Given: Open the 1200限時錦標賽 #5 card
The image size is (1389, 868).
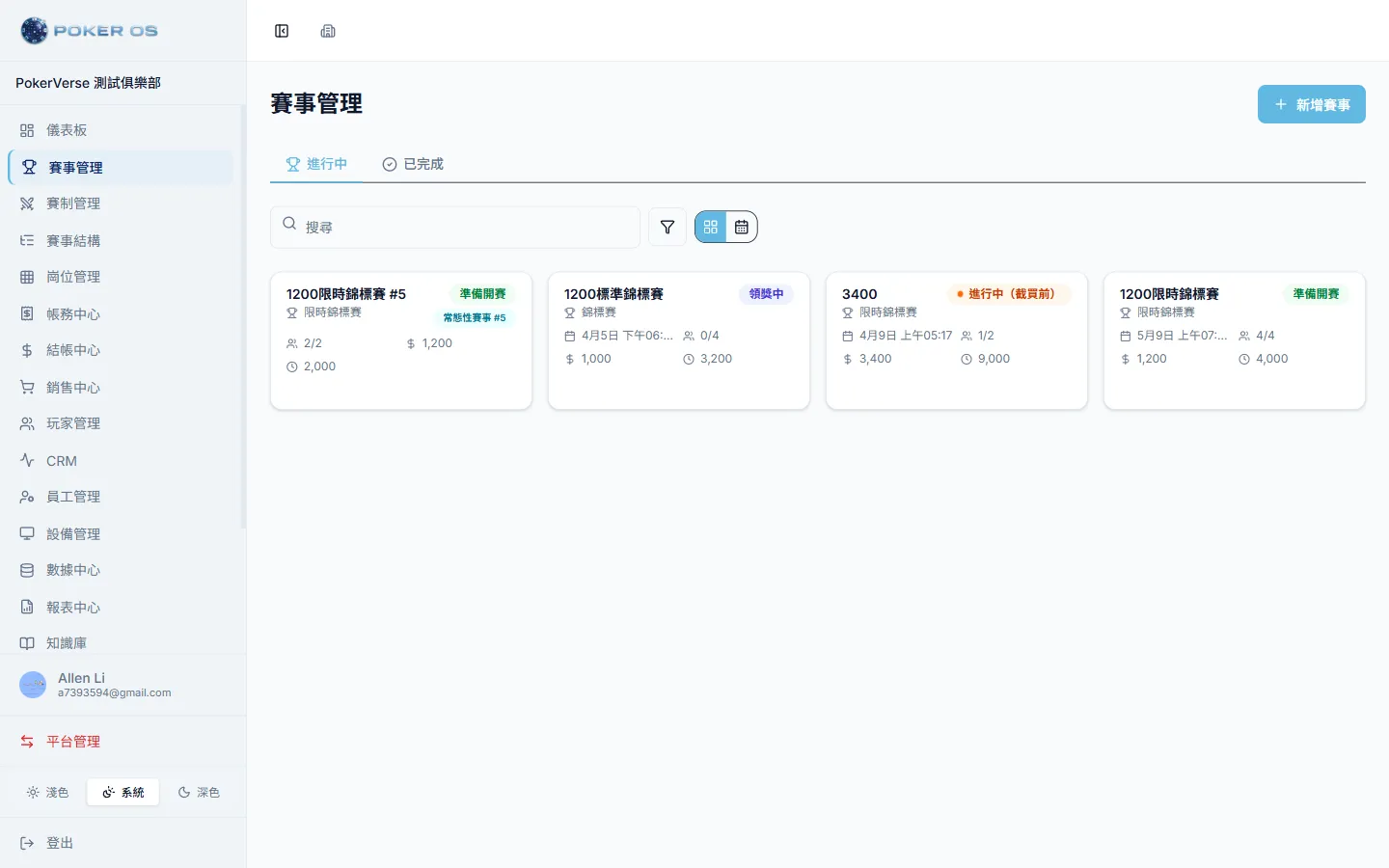Looking at the screenshot, I should (x=401, y=340).
